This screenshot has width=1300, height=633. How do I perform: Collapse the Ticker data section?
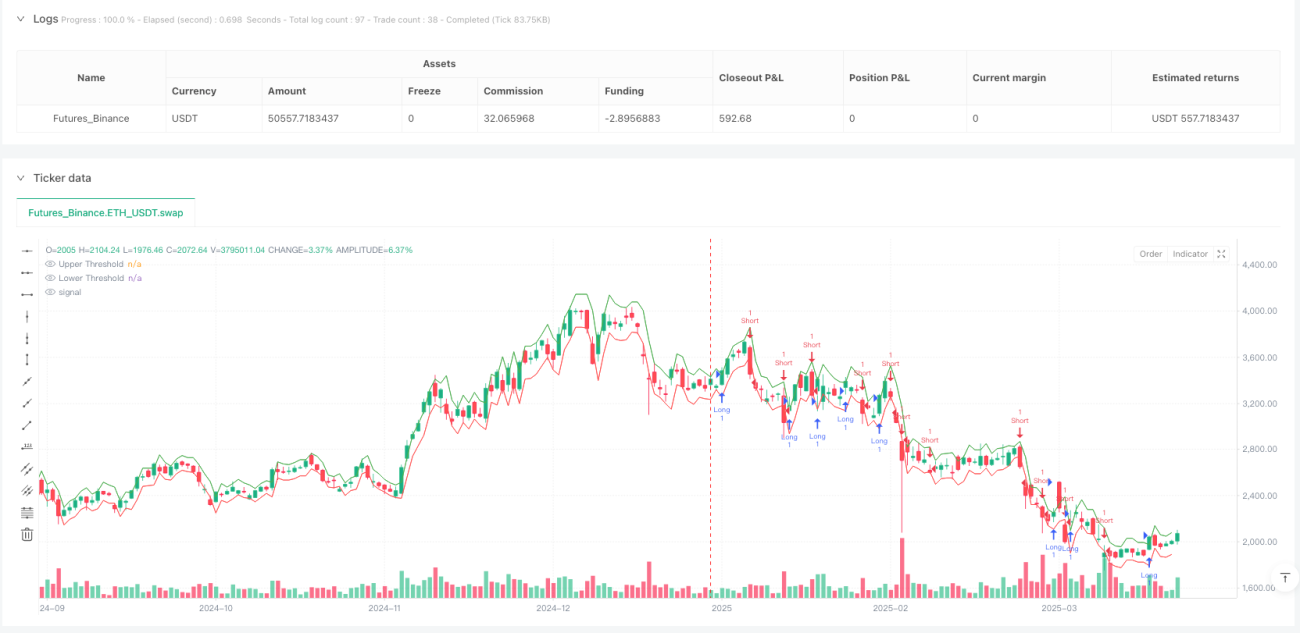pyautogui.click(x=20, y=178)
